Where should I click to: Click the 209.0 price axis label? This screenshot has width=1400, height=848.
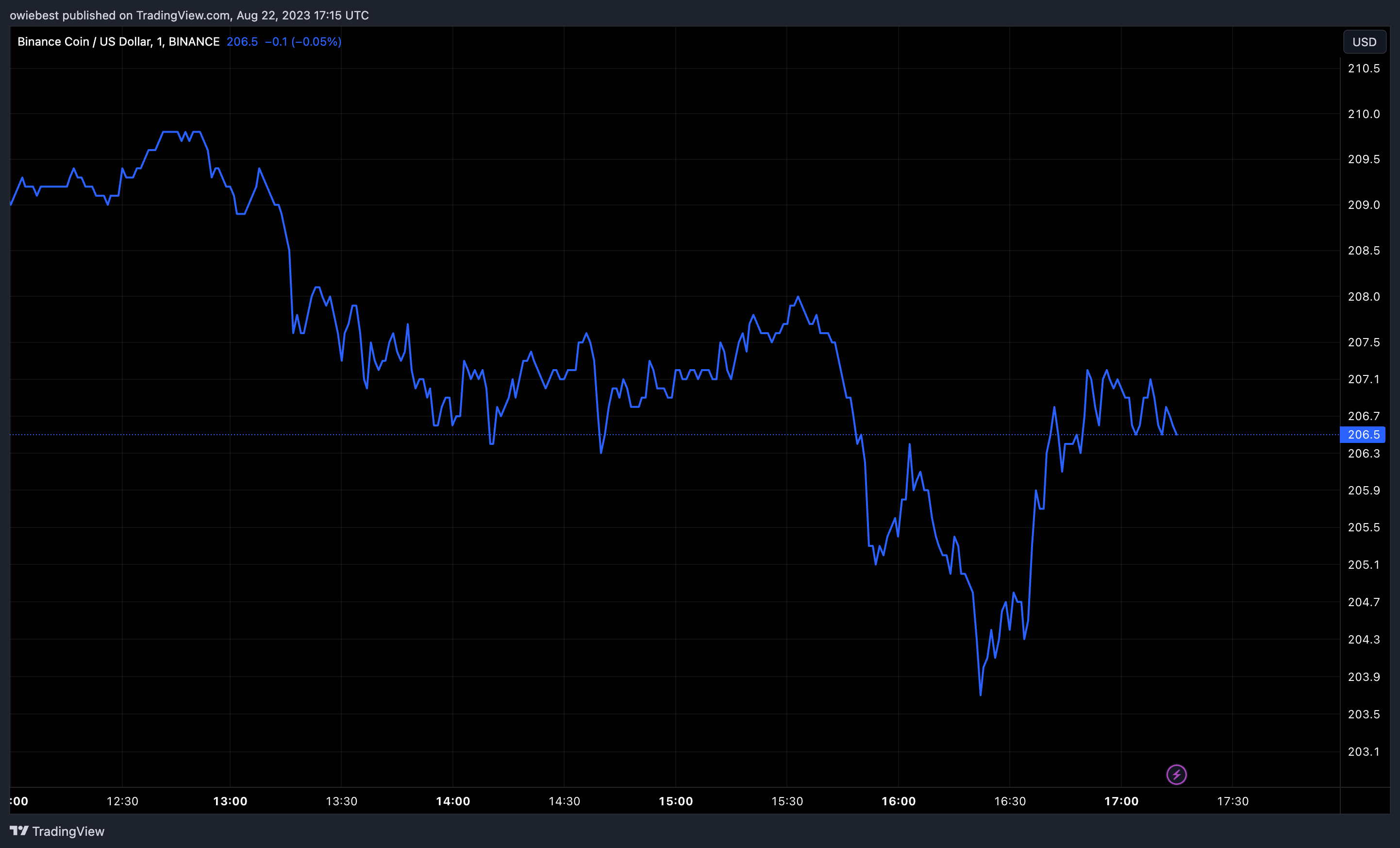pos(1364,204)
